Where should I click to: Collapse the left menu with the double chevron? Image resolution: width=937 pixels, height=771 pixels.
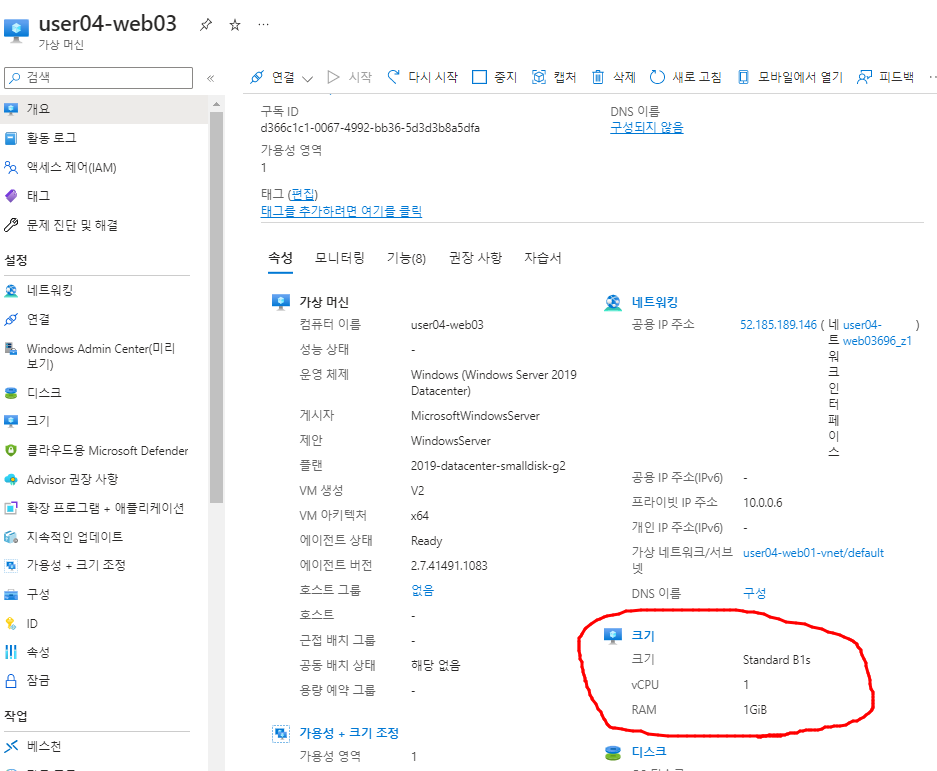[210, 78]
